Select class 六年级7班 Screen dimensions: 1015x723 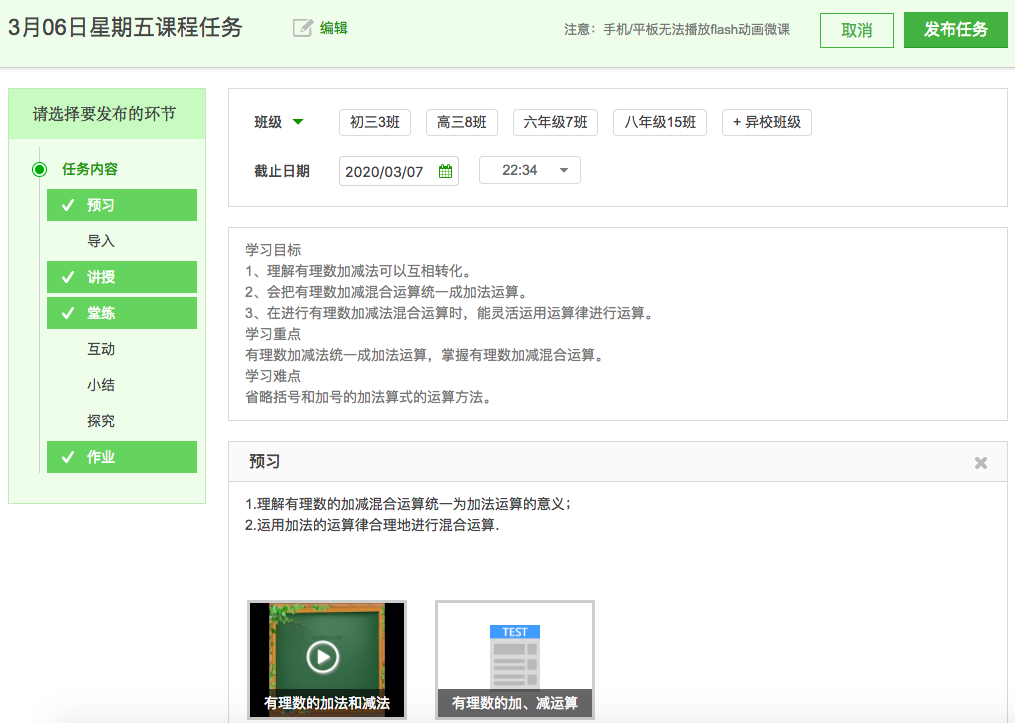[x=555, y=122]
